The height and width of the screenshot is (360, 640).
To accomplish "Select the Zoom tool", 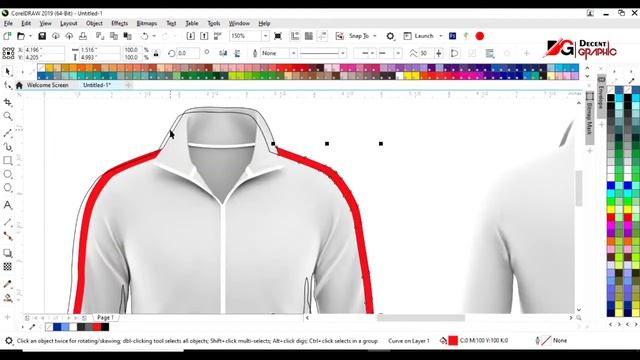I will coord(7,116).
